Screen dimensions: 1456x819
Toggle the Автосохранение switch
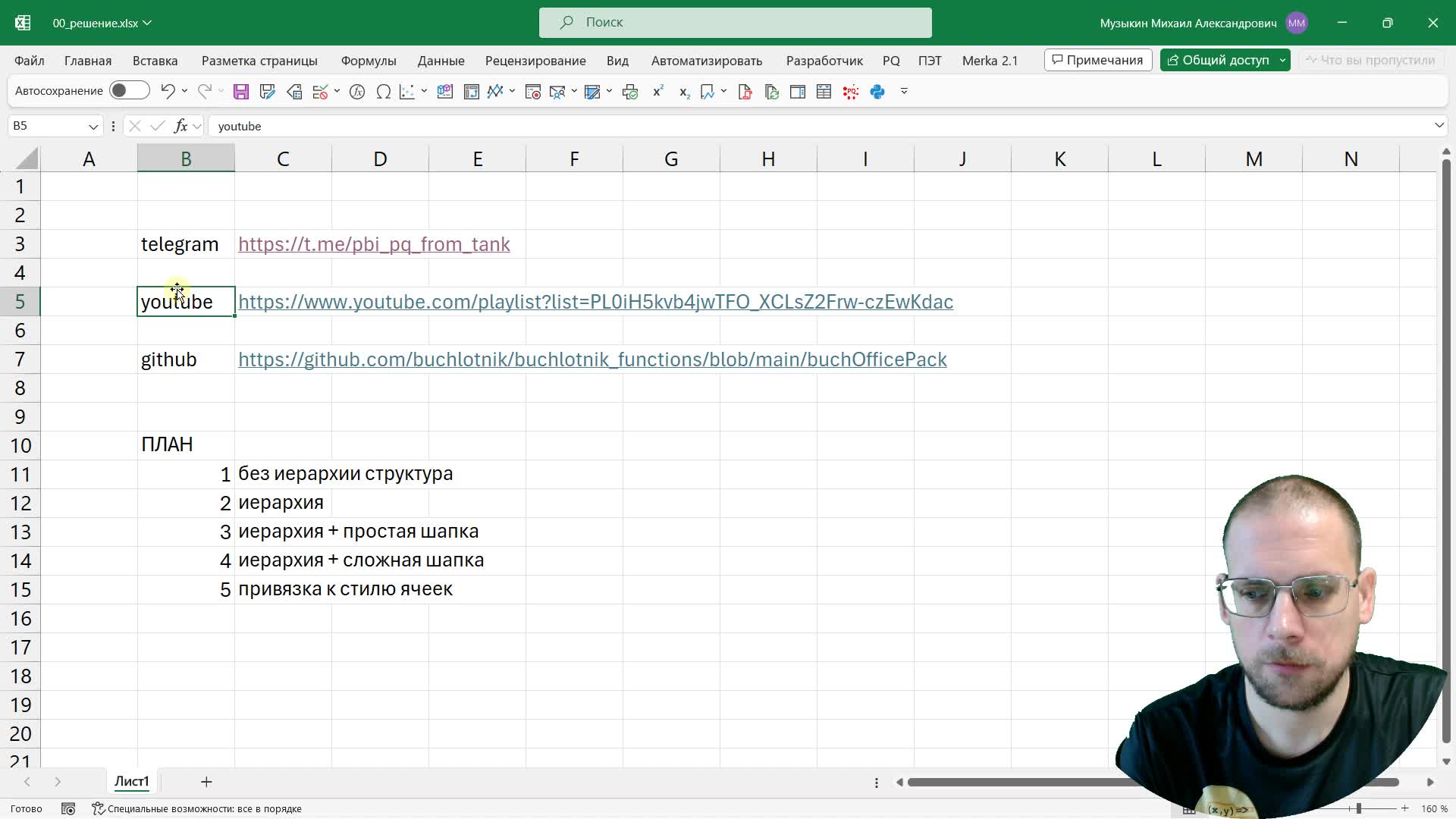tap(129, 91)
